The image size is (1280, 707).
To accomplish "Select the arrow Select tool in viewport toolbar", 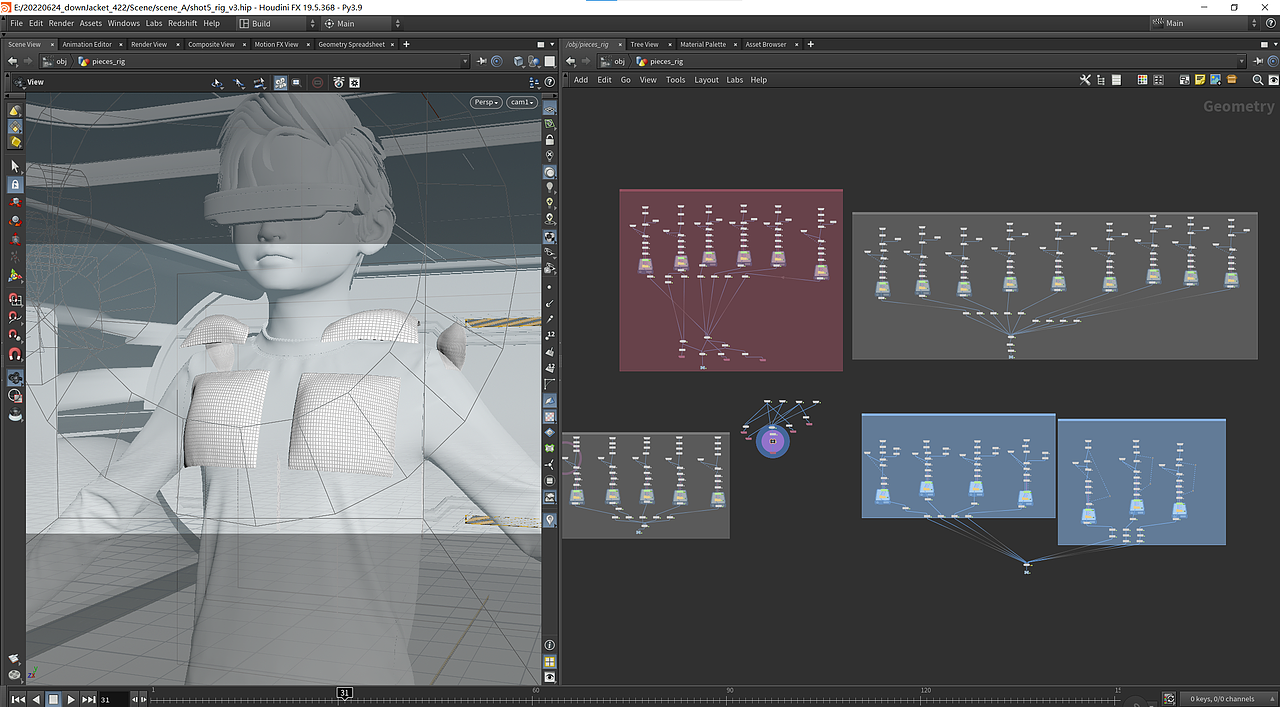I will pos(15,166).
